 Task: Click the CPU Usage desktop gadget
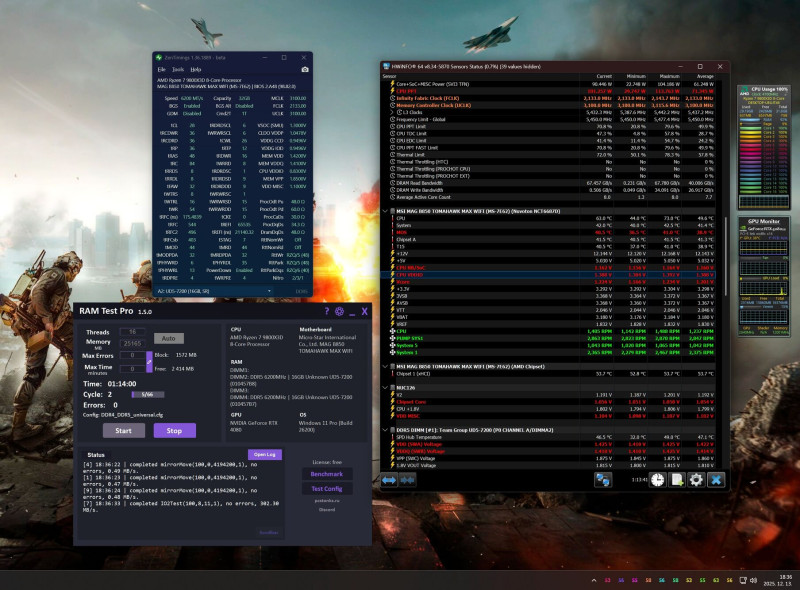764,147
